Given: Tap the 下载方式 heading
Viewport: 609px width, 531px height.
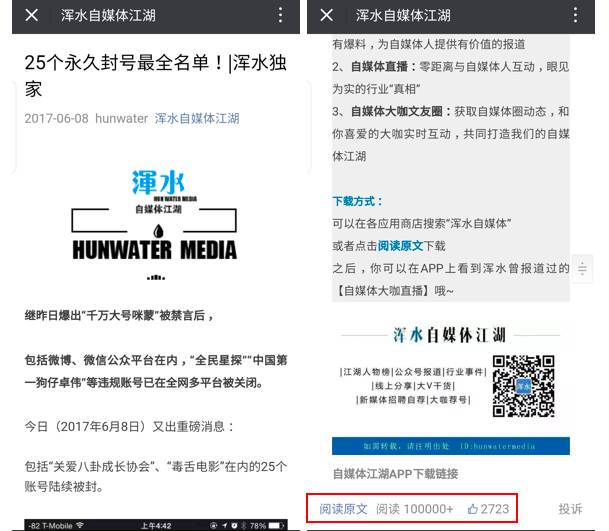Looking at the screenshot, I should point(357,201).
